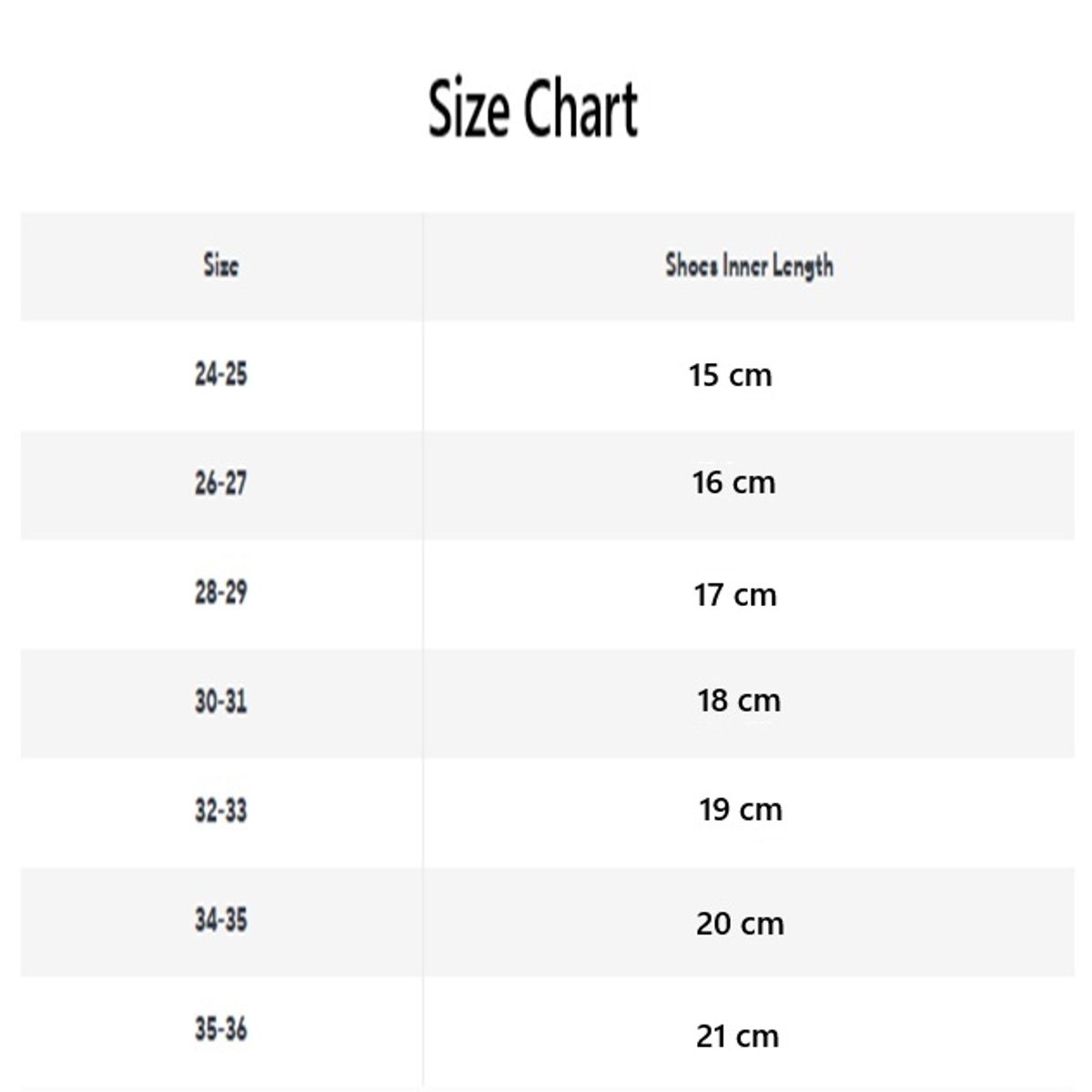Click the '15 cm' length value
1092x1092 pixels.
pyautogui.click(x=731, y=375)
